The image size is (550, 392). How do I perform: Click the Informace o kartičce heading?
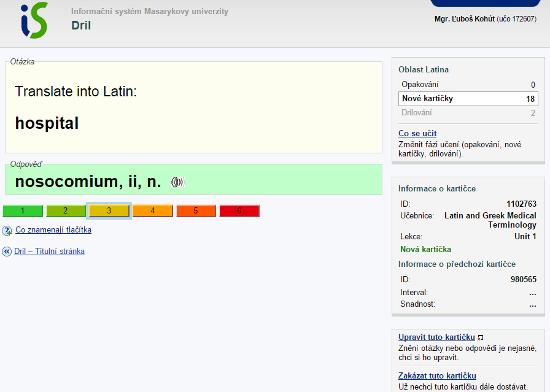437,189
